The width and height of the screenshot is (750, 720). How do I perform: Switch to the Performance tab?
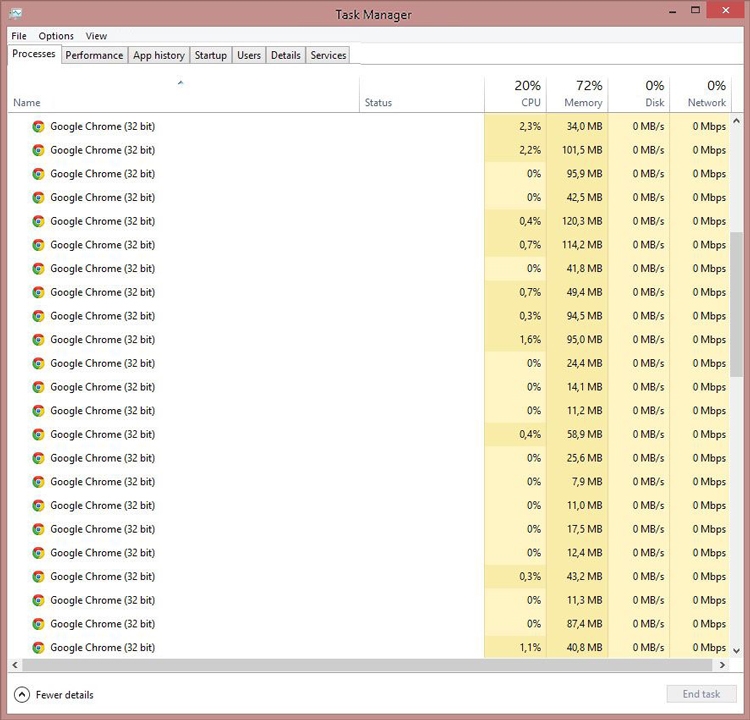click(x=94, y=55)
